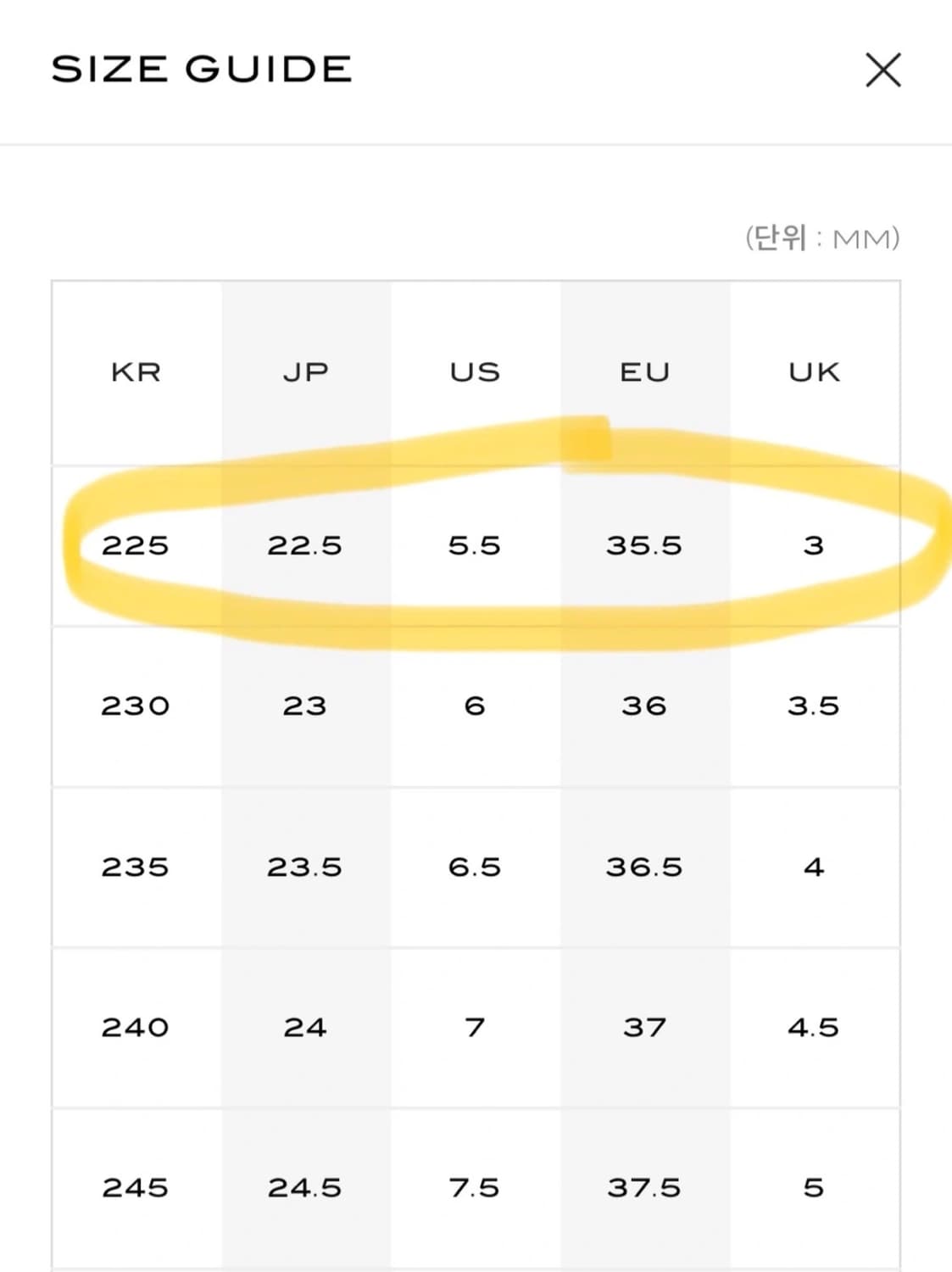Select KR size 230 cell

click(136, 706)
